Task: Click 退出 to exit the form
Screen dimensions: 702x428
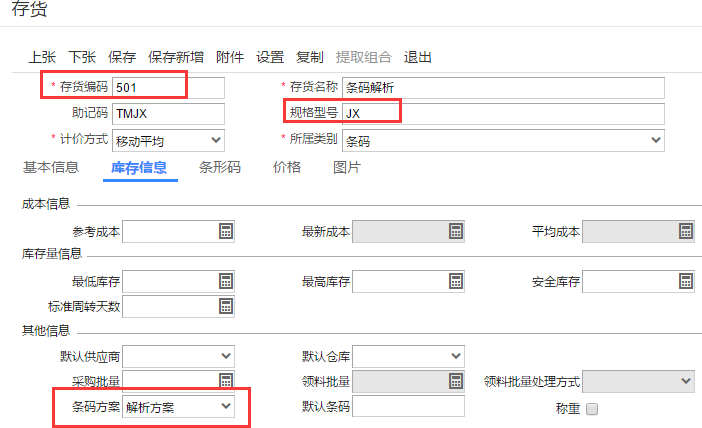Action: coord(418,57)
